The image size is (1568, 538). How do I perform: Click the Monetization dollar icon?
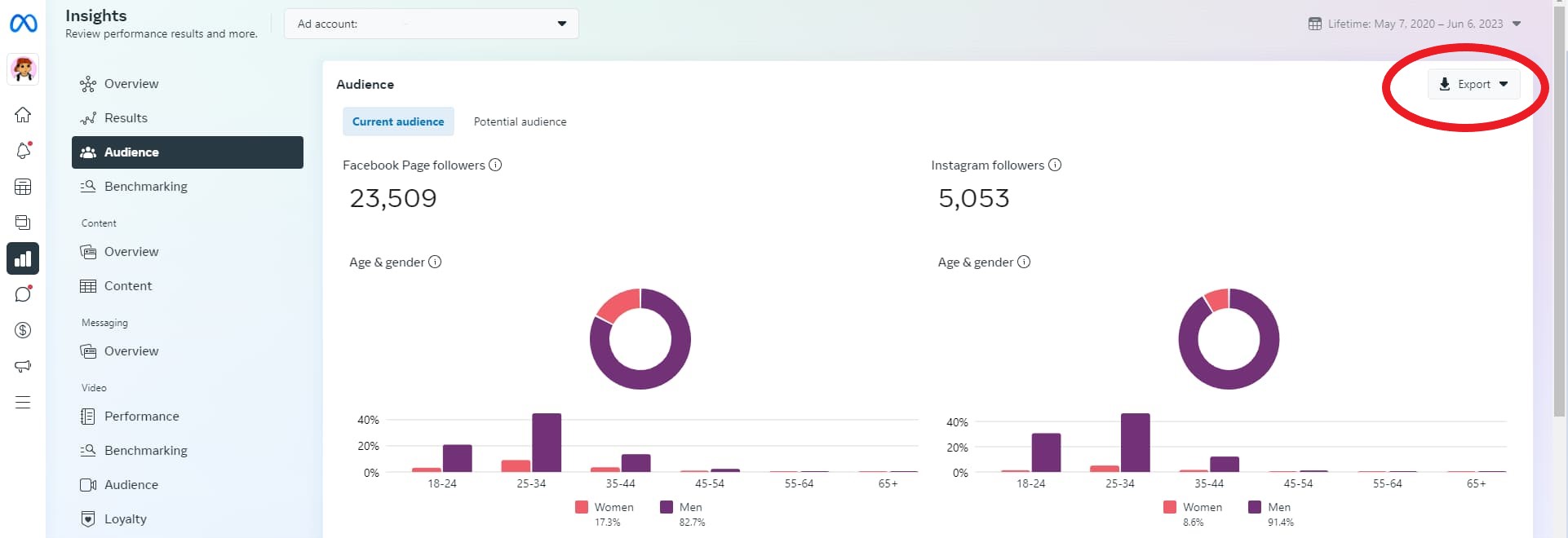click(23, 330)
